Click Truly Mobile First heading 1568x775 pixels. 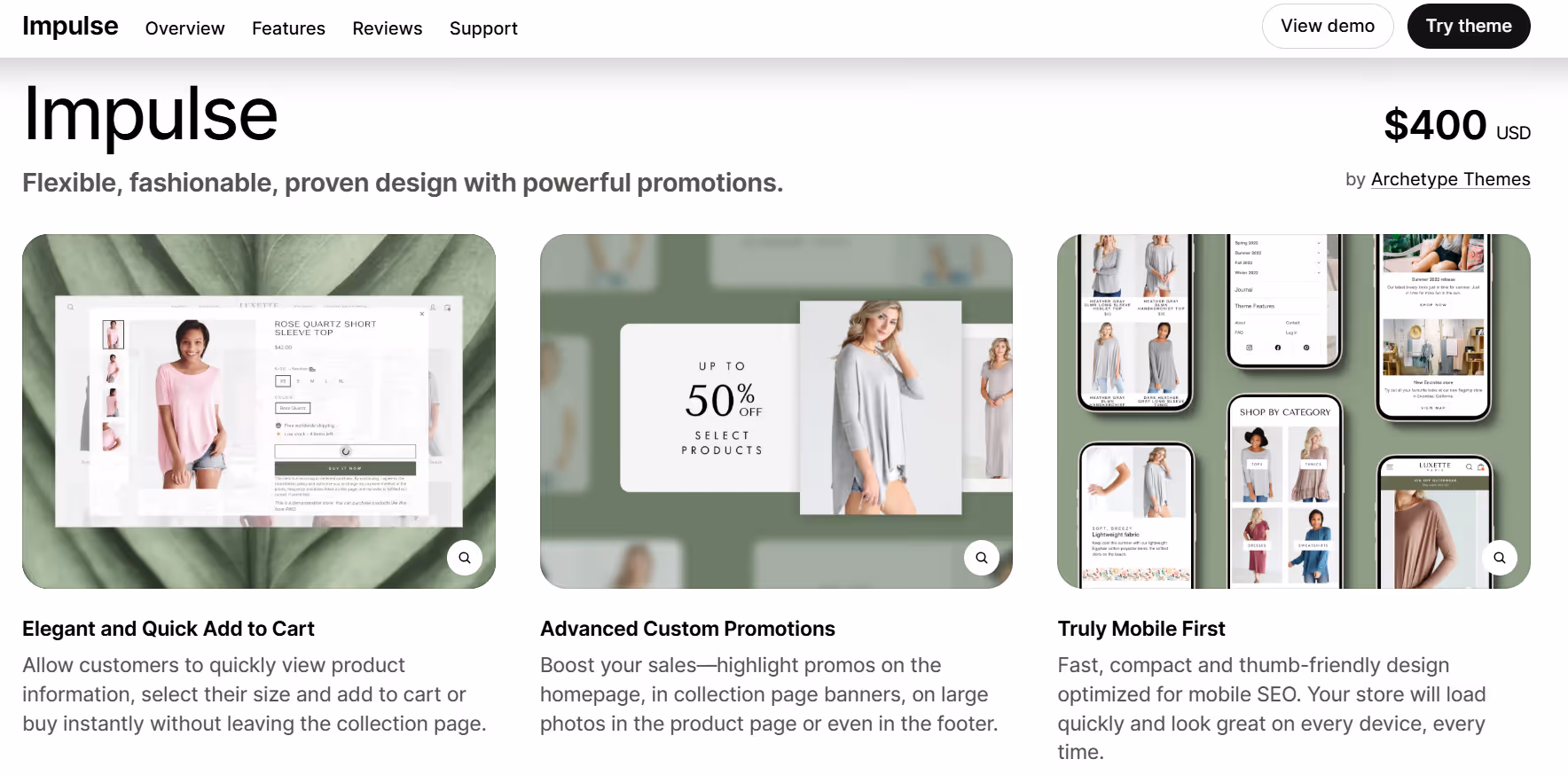pyautogui.click(x=1141, y=629)
